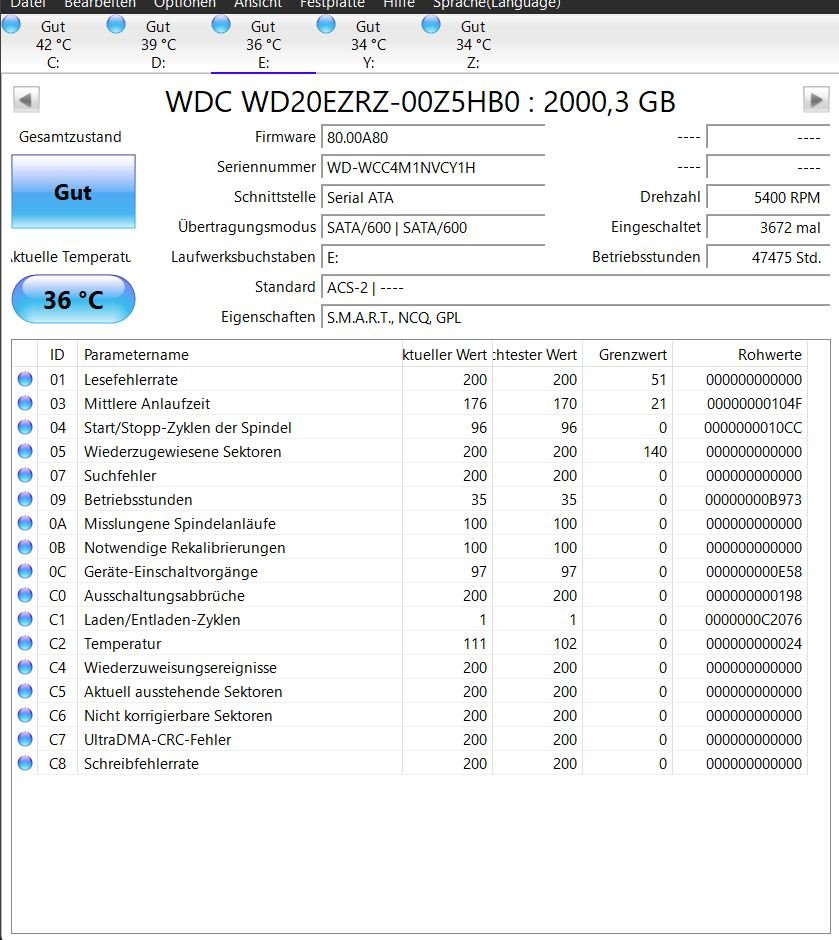The width and height of the screenshot is (839, 940).
Task: Go to next disk with right arrow
Action: coord(816,100)
